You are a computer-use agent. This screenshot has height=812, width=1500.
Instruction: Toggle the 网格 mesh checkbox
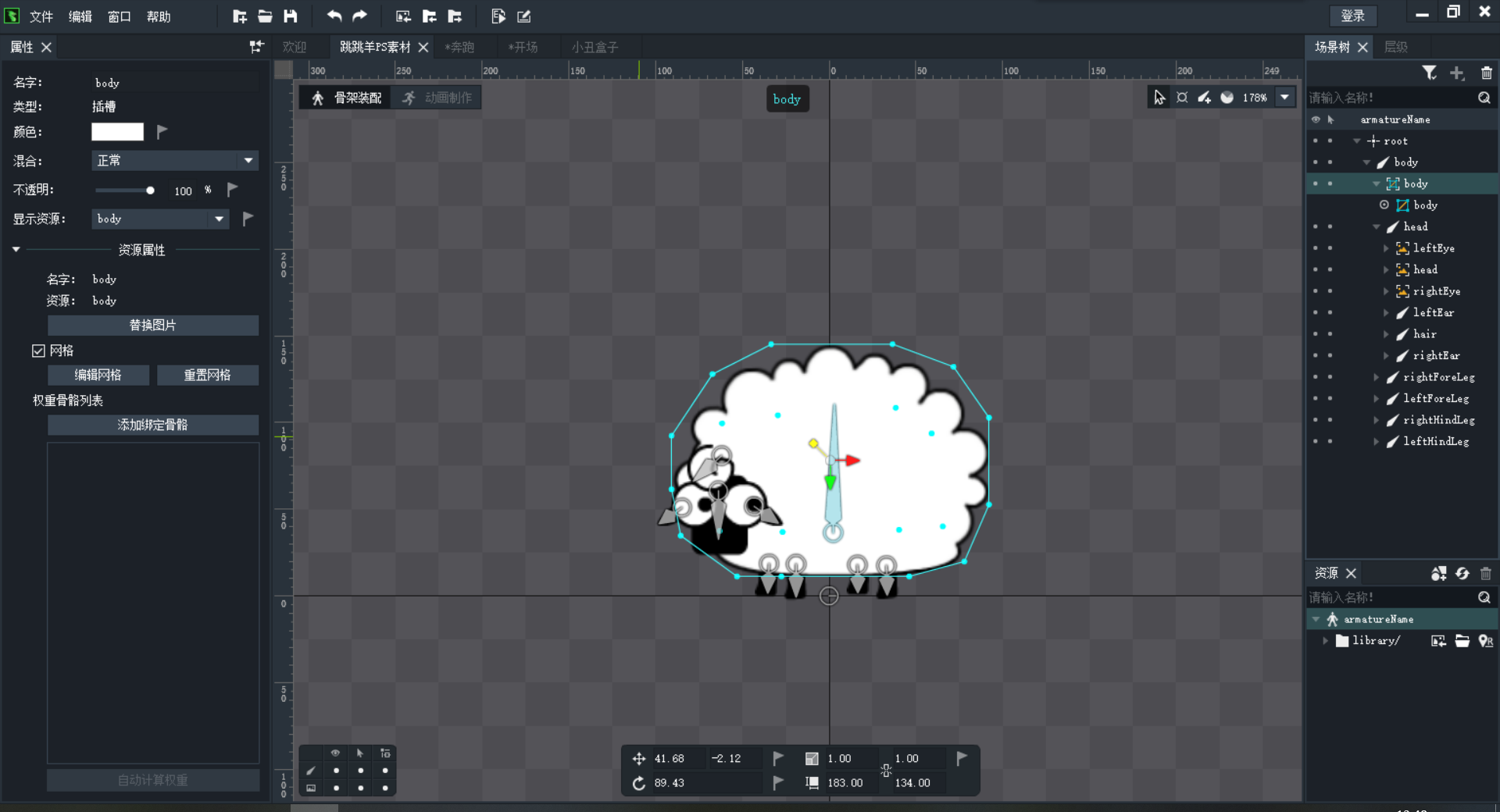[x=38, y=351]
